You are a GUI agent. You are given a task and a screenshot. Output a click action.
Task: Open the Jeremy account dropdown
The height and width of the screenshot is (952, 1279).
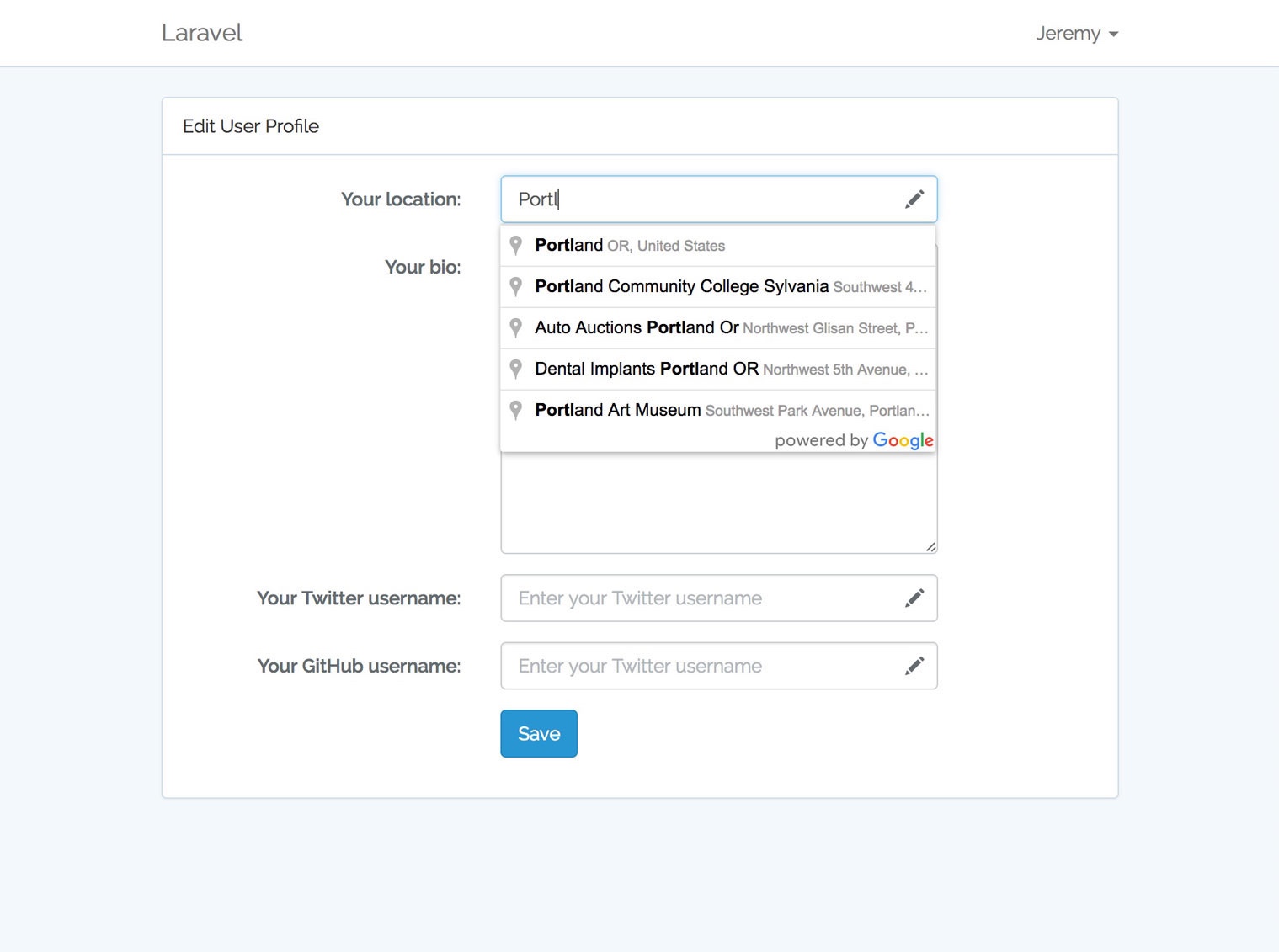point(1078,33)
